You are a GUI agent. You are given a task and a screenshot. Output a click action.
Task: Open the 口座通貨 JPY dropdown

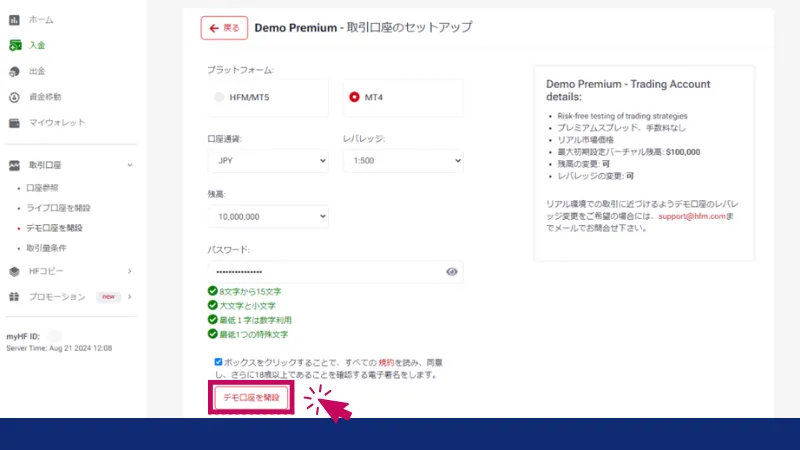(x=267, y=160)
